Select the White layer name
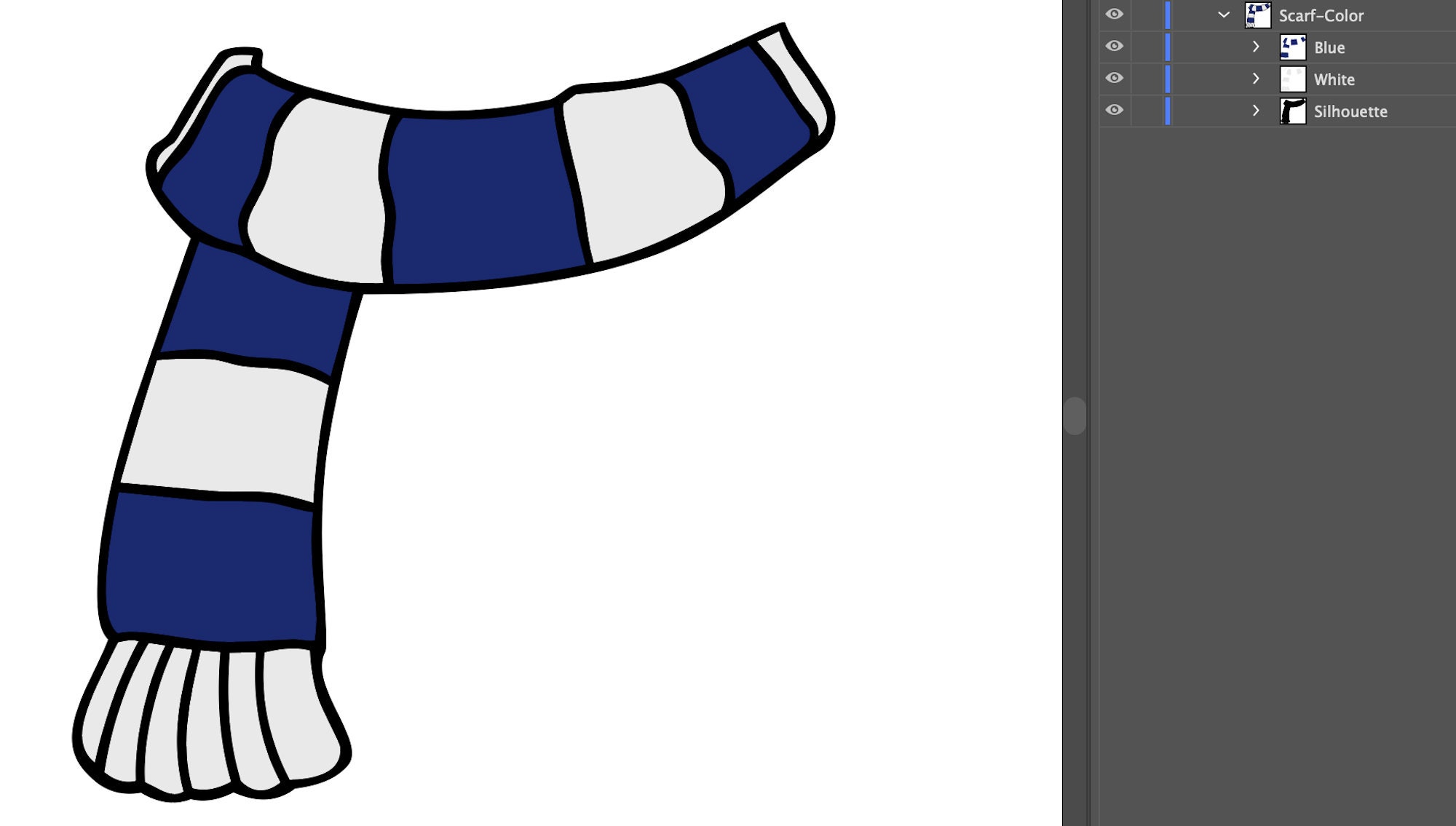 coord(1334,79)
